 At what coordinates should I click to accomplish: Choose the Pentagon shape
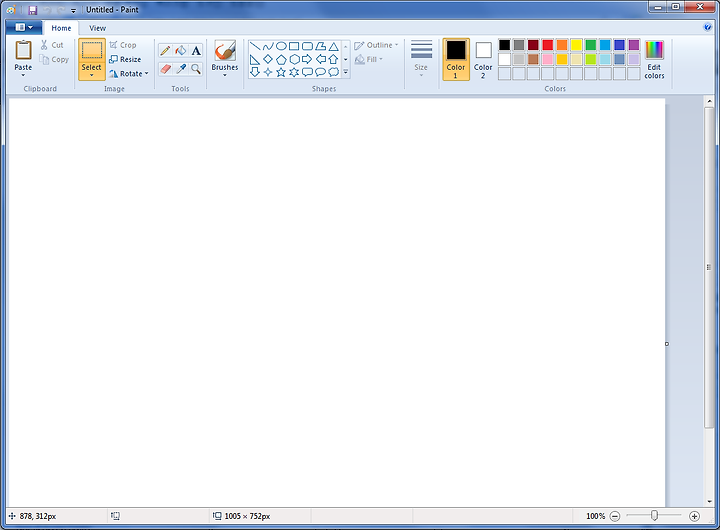click(281, 59)
